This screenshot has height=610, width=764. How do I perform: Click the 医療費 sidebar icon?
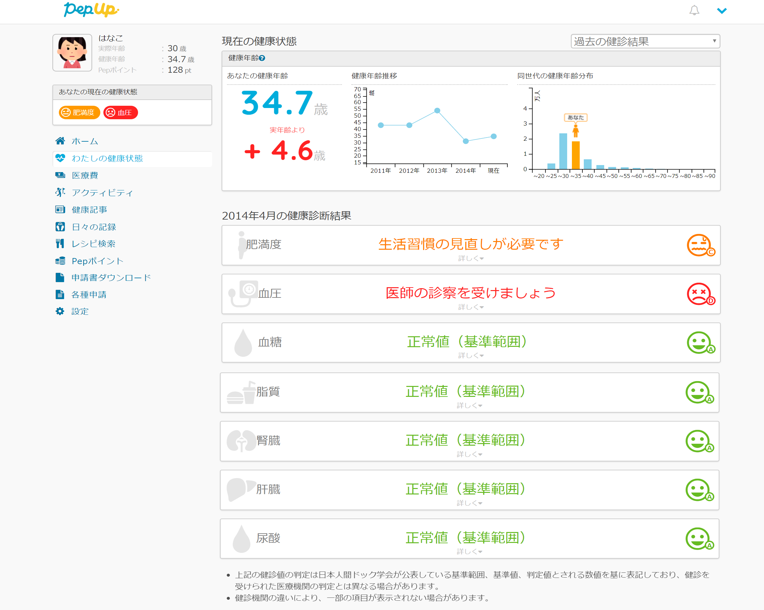[x=60, y=175]
